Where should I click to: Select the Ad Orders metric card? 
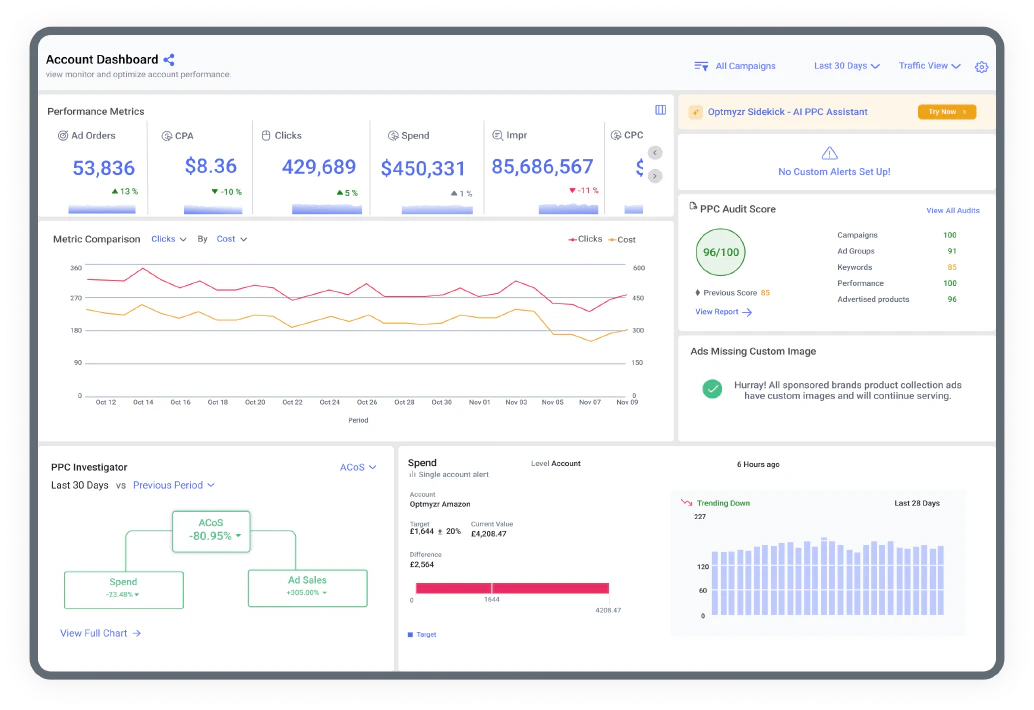tap(93, 167)
